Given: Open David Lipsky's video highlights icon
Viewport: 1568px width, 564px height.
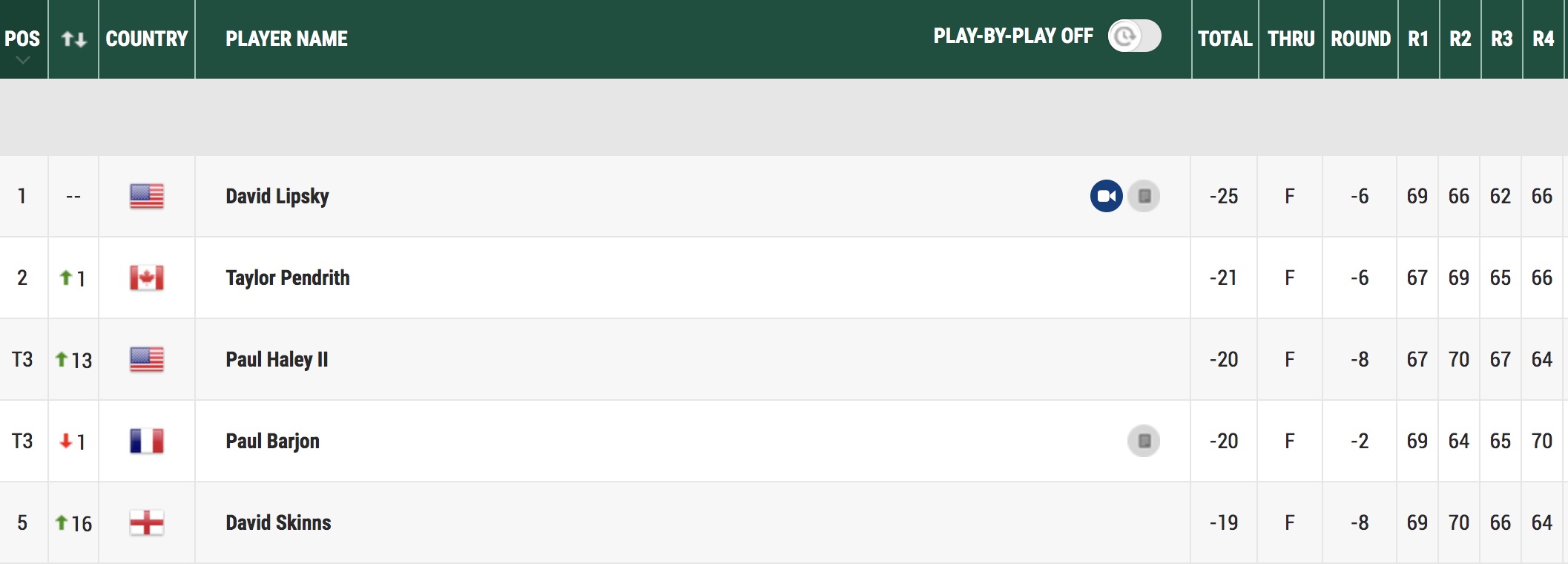Looking at the screenshot, I should [1106, 196].
